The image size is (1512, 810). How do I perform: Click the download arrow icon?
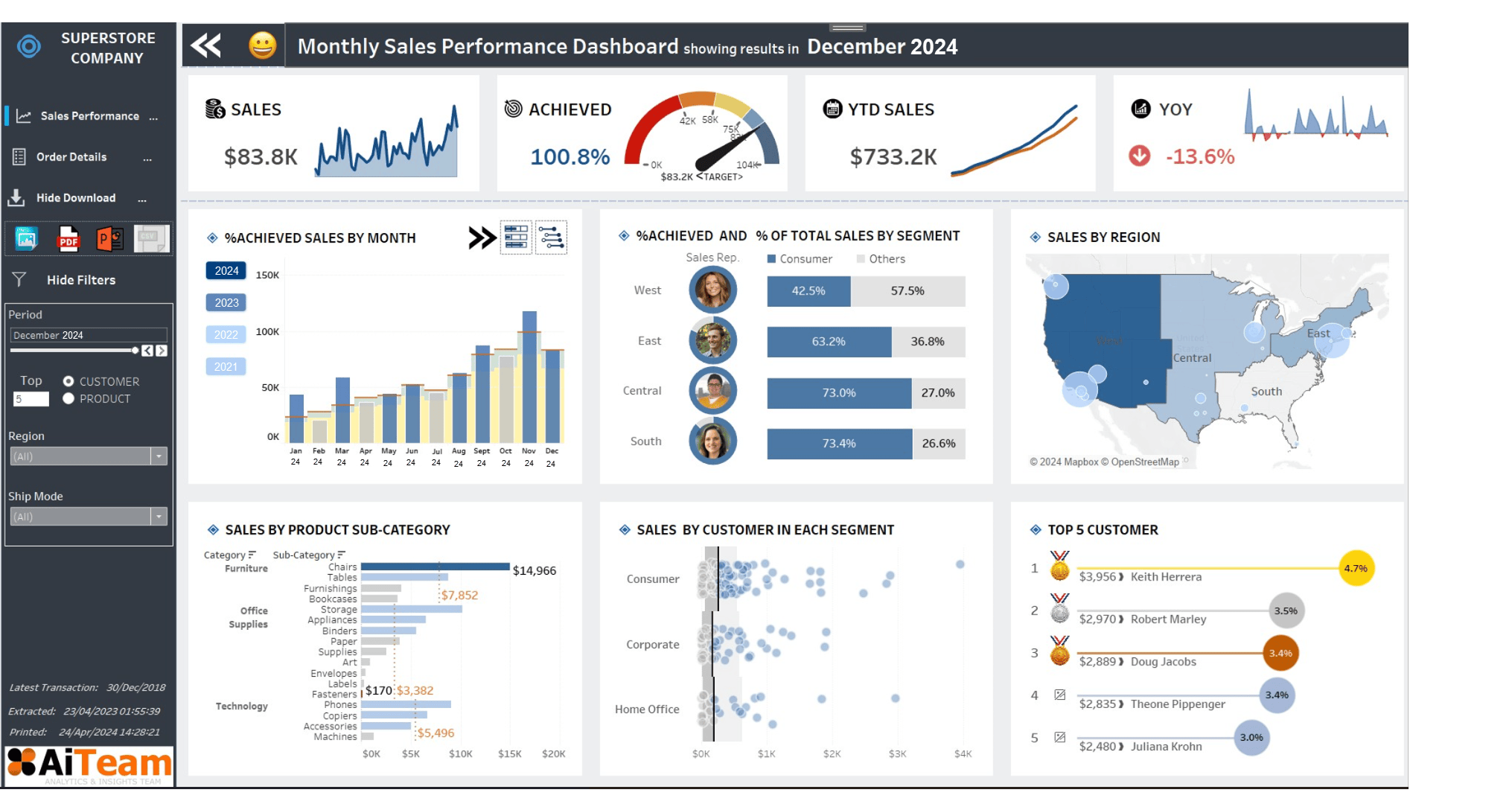coord(16,198)
